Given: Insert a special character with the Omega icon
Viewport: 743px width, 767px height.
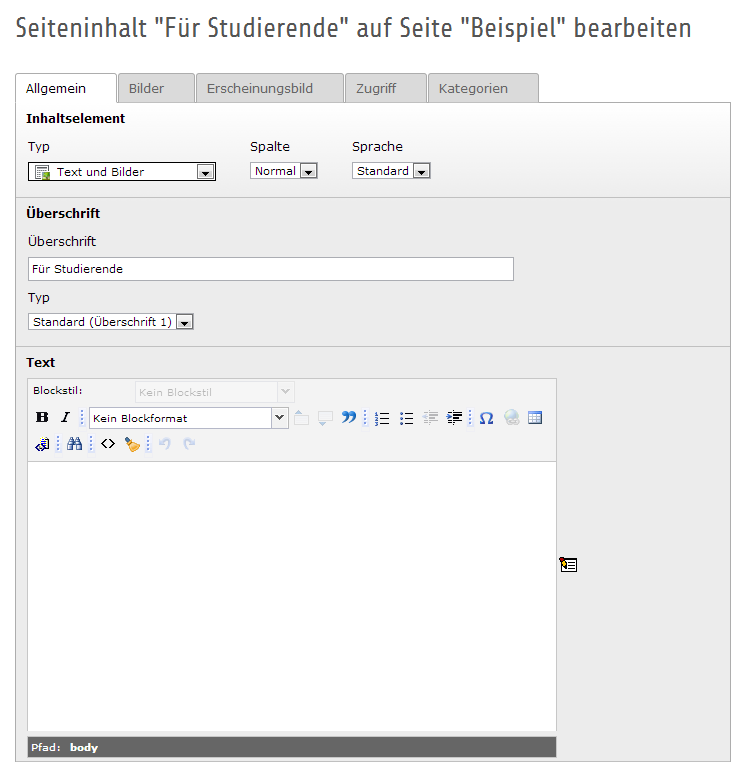Looking at the screenshot, I should (486, 418).
